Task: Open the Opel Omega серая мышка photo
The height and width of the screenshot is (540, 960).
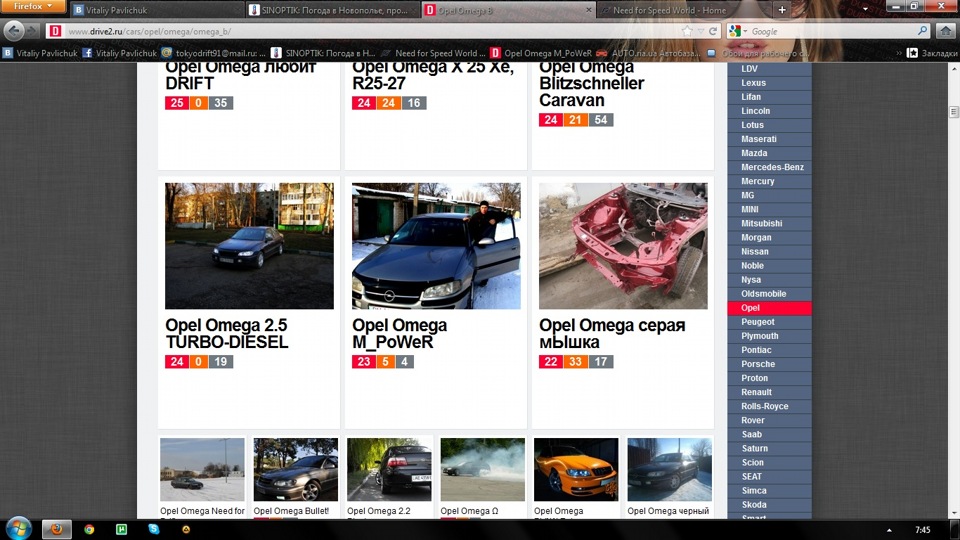Action: pos(623,246)
